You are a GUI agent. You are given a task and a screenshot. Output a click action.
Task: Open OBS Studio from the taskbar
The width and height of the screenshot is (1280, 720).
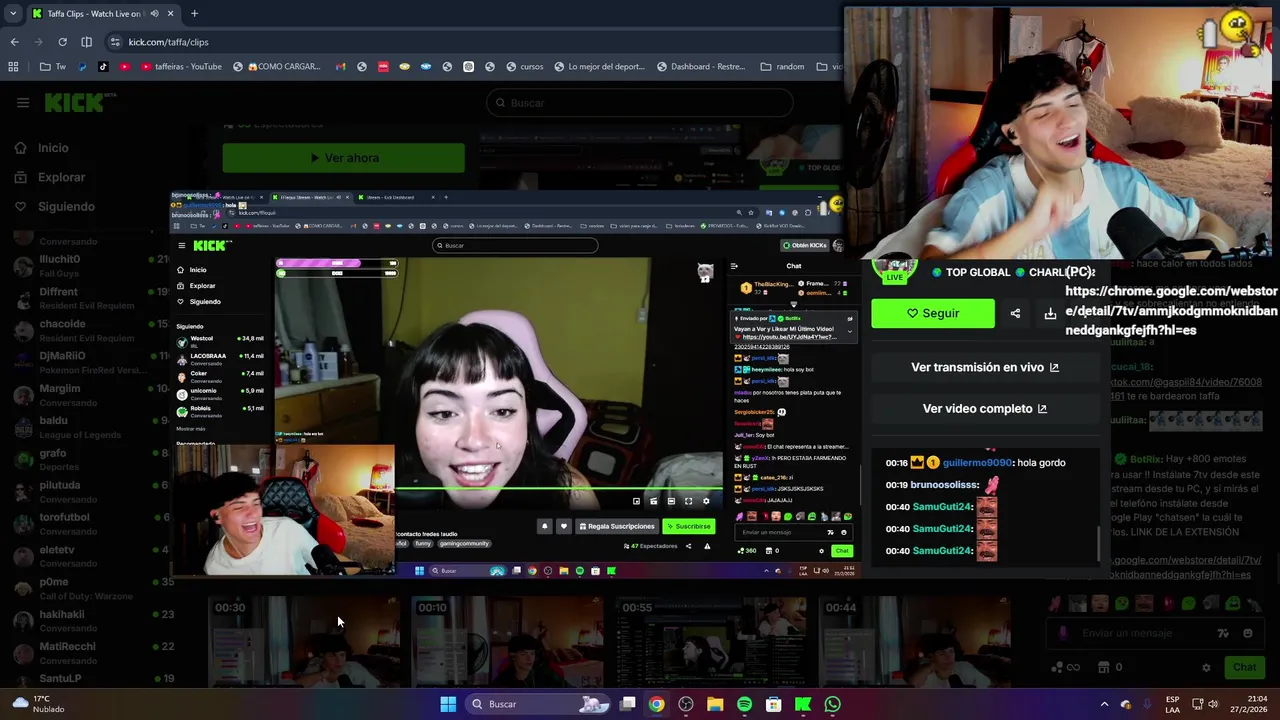686,704
